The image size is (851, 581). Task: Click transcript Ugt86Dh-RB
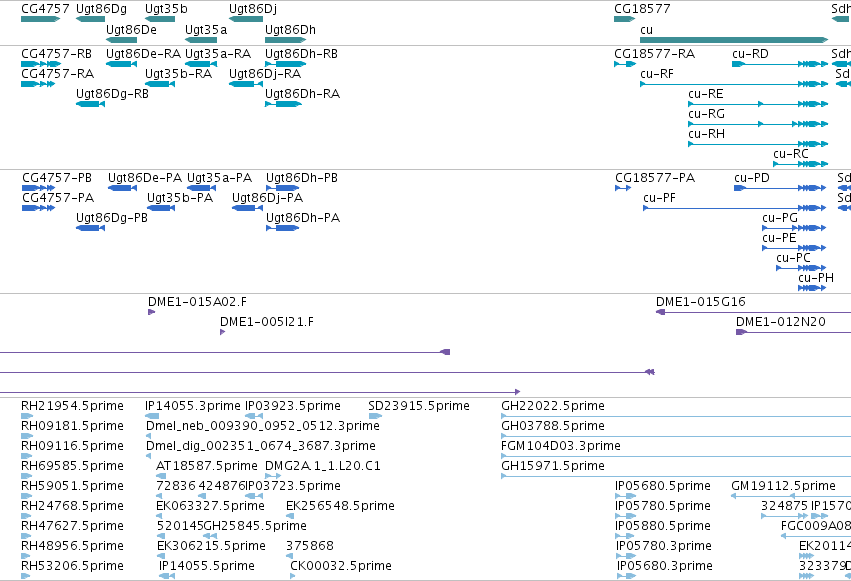[301, 54]
